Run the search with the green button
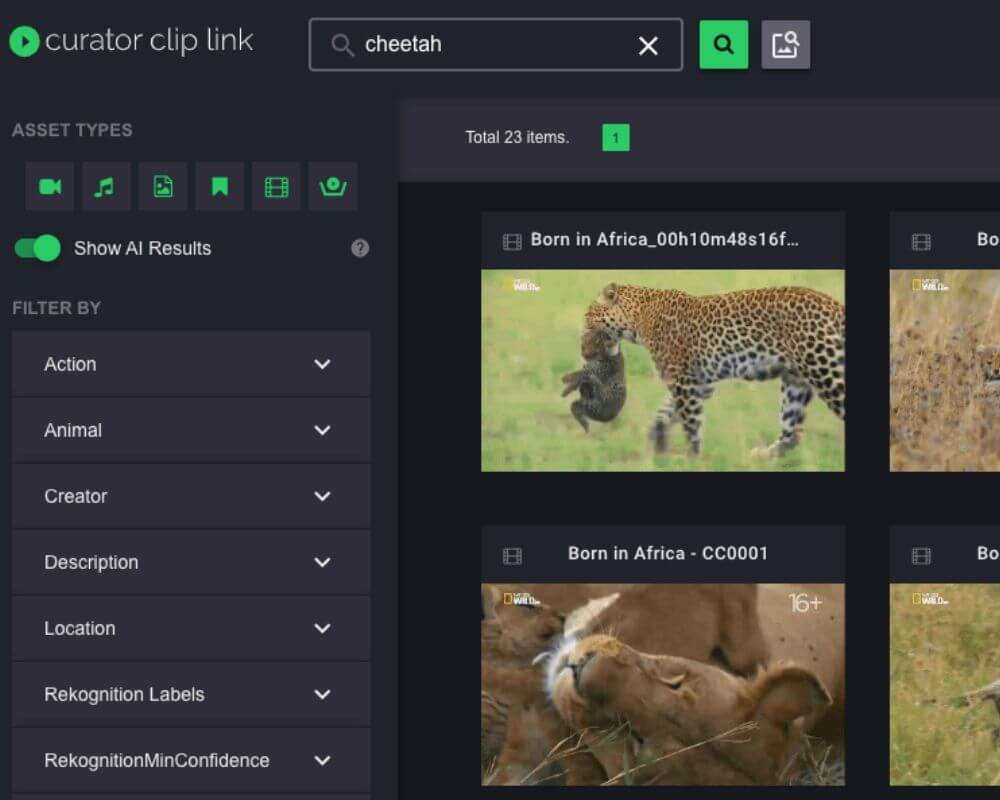Image resolution: width=1000 pixels, height=800 pixels. pos(723,44)
